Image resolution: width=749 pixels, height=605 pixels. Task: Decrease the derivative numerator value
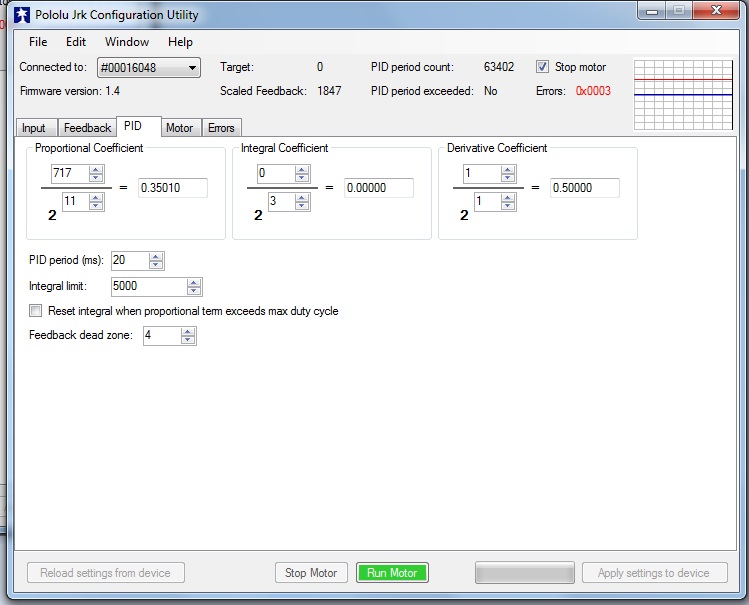tap(508, 177)
